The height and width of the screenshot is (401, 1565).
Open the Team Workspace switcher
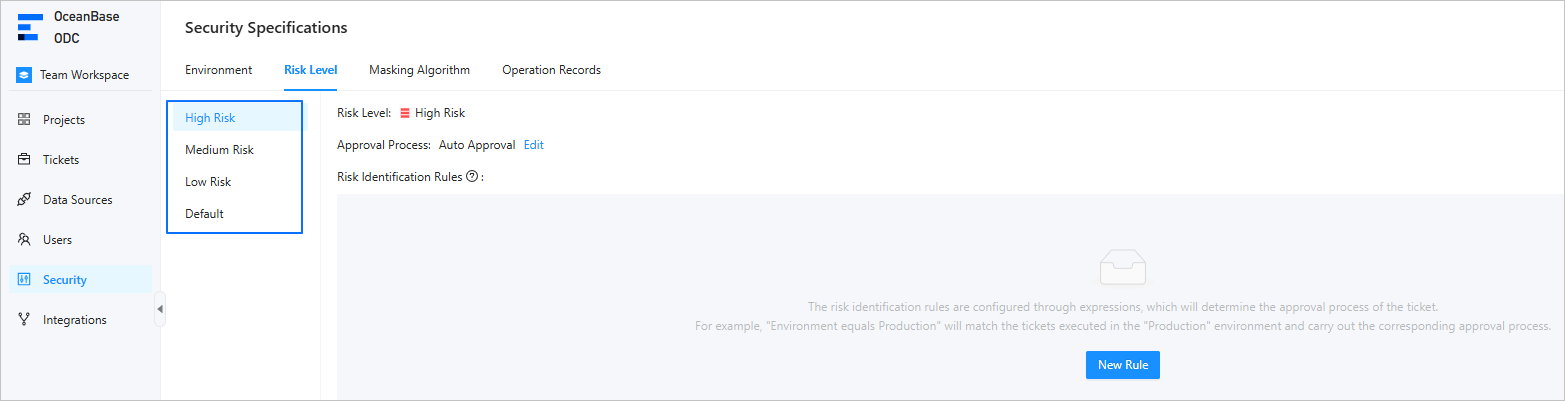coord(84,75)
